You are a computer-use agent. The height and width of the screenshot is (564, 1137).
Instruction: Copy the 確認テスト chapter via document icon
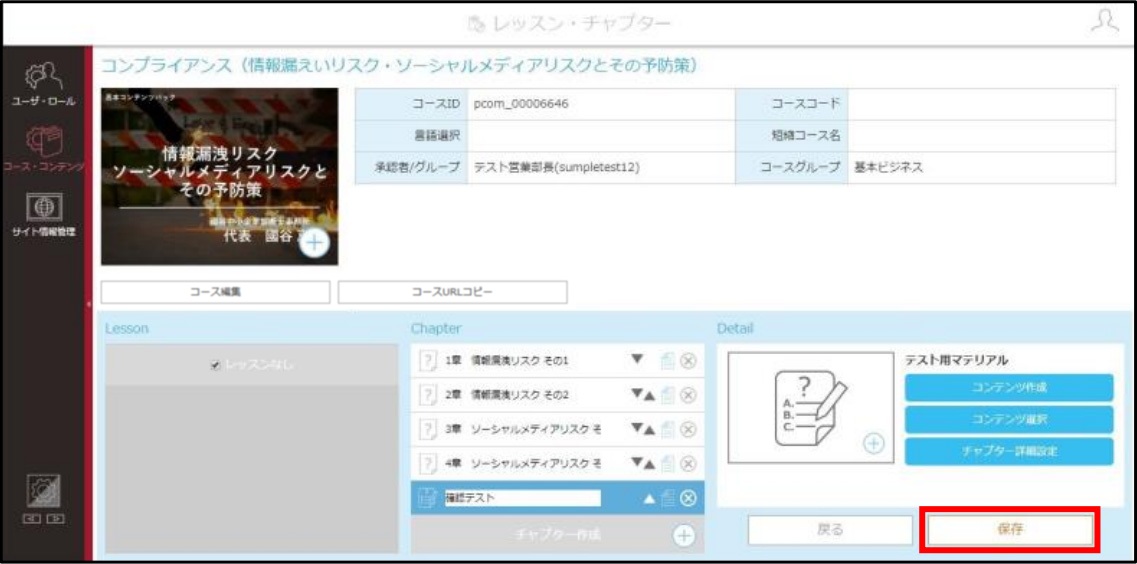tap(668, 497)
